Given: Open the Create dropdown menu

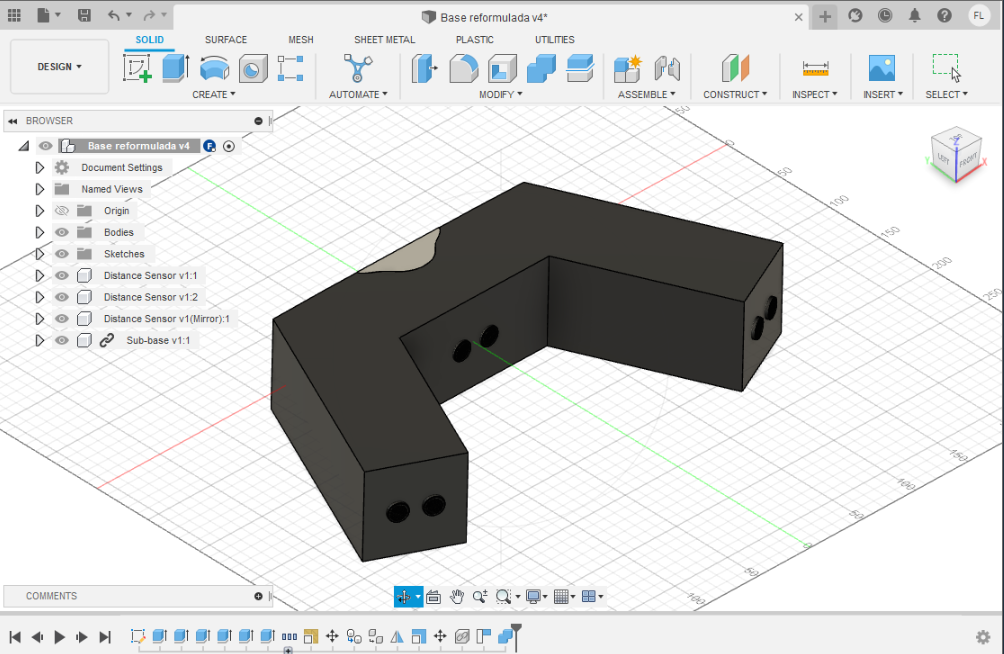Looking at the screenshot, I should tap(214, 94).
